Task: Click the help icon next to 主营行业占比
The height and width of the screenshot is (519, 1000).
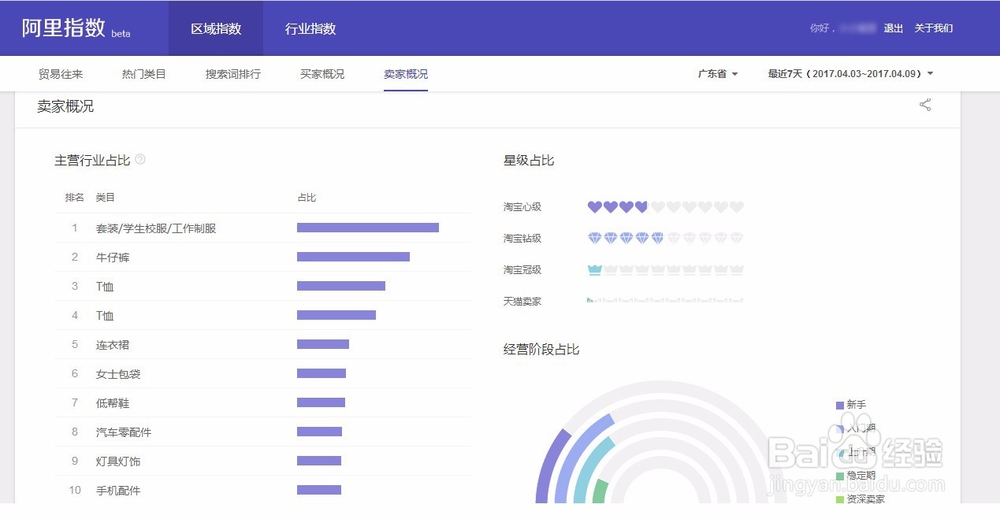Action: (x=140, y=159)
